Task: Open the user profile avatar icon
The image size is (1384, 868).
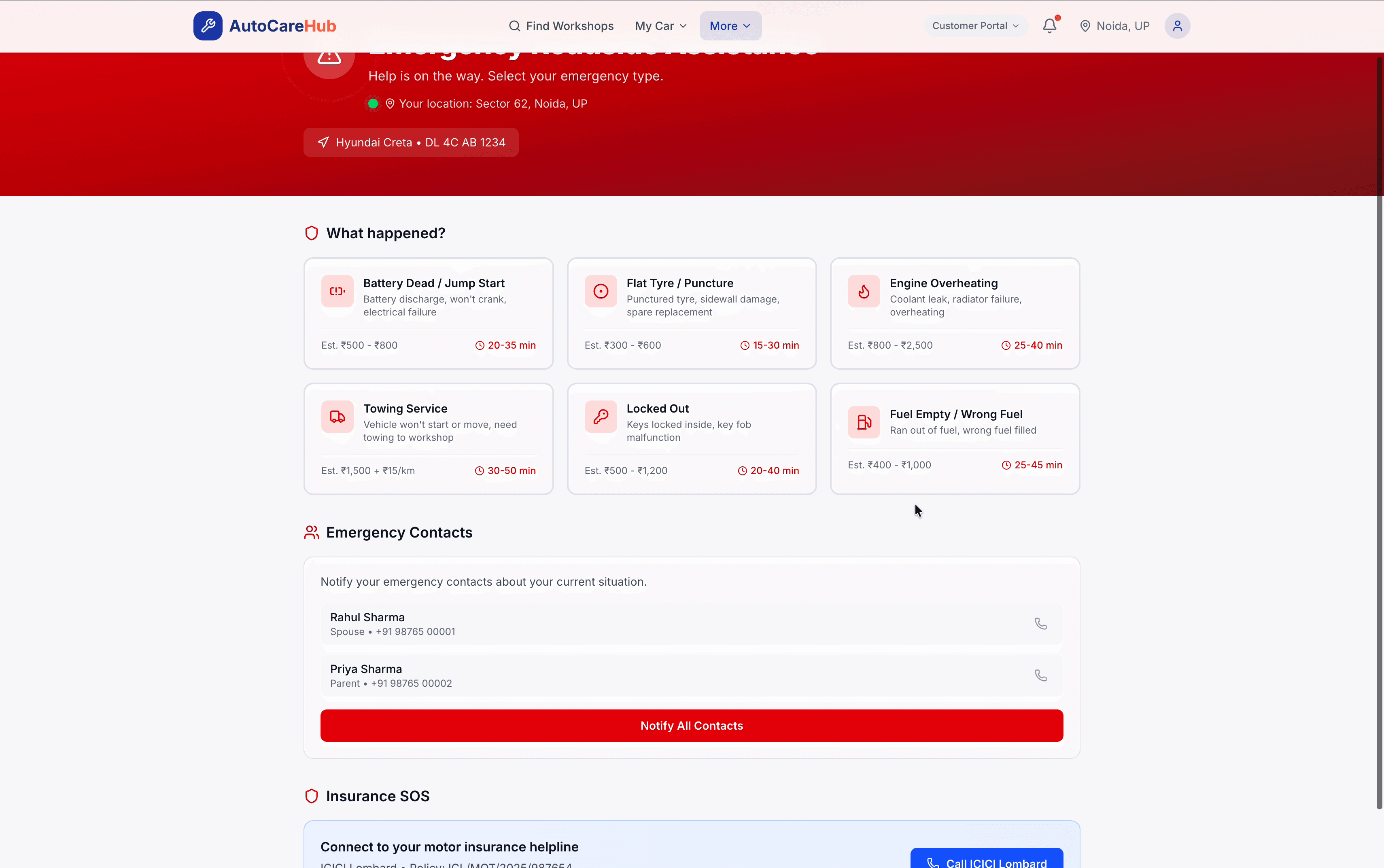Action: click(1177, 26)
